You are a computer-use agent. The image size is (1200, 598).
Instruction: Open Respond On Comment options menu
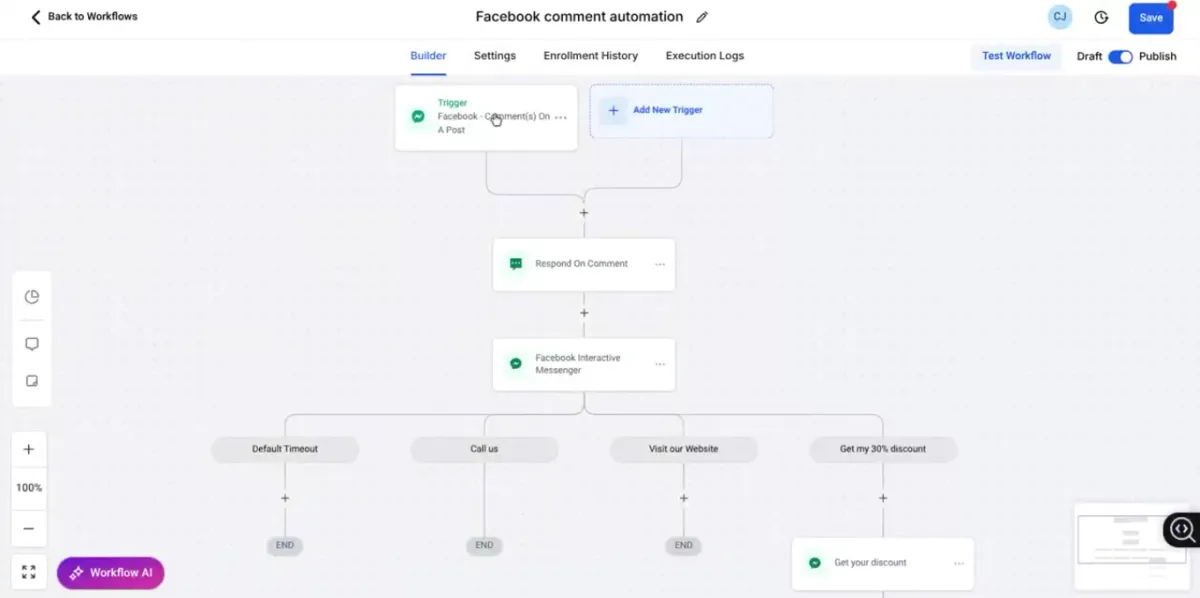tap(660, 264)
